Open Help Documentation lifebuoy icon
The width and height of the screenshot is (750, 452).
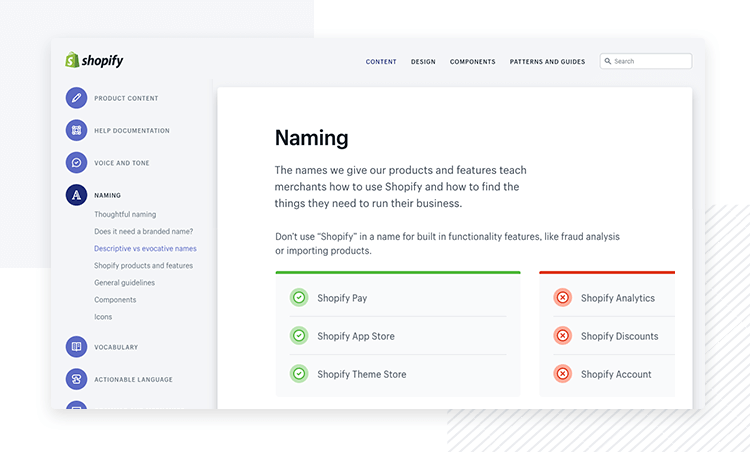pyautogui.click(x=76, y=130)
